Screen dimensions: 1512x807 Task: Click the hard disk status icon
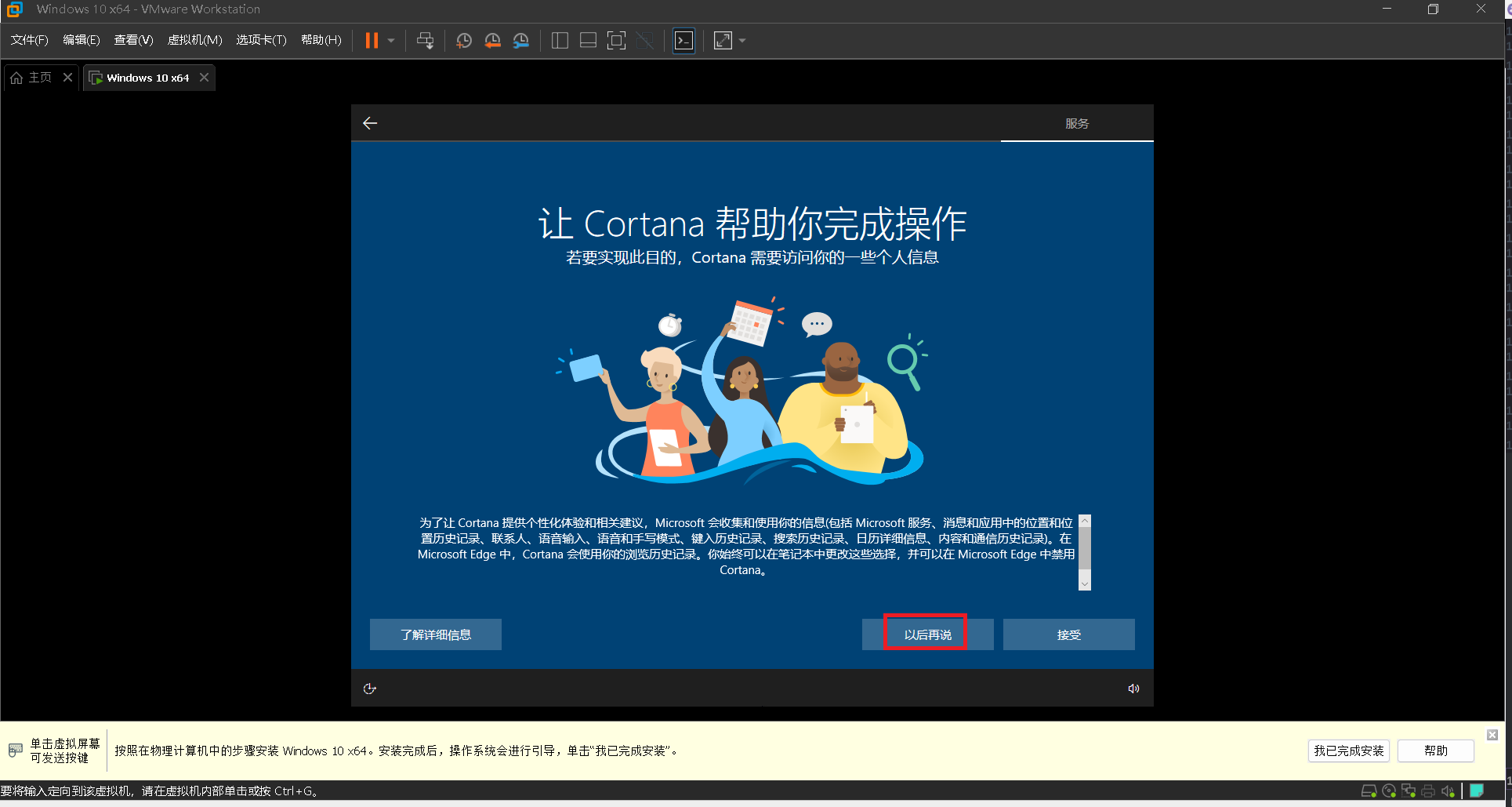coord(1369,791)
